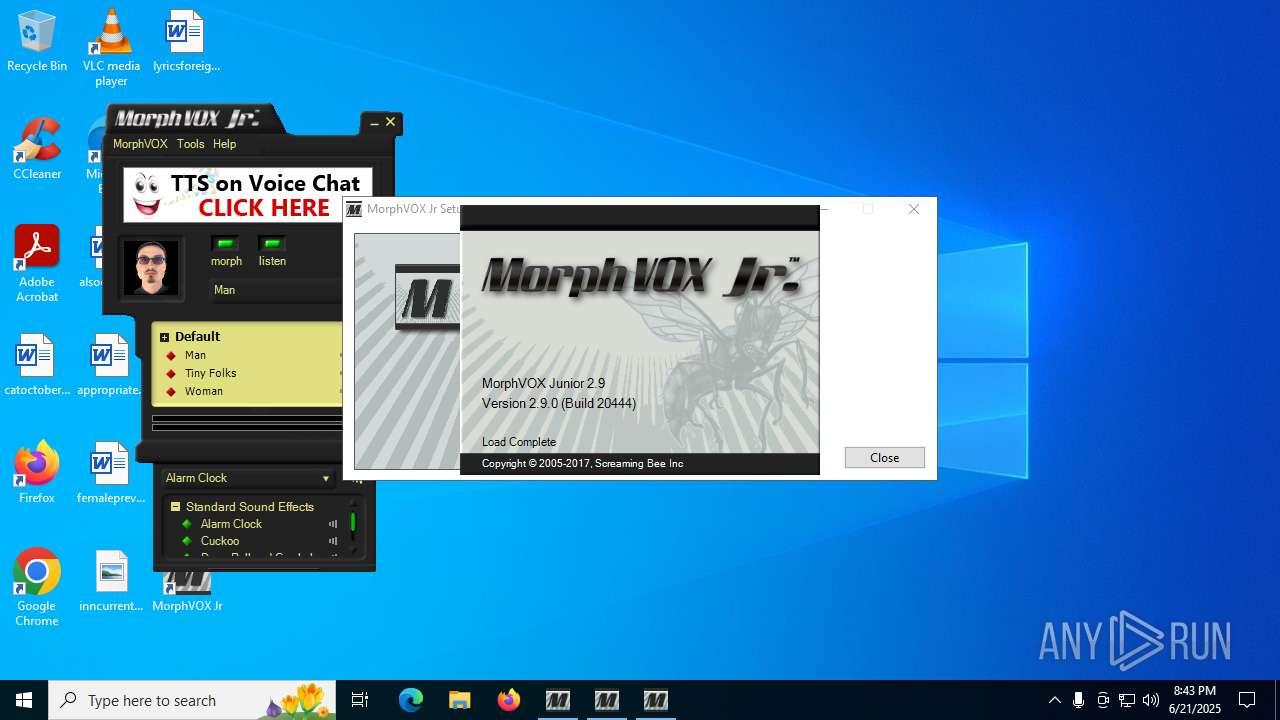The height and width of the screenshot is (720, 1280).
Task: Click the network tray icon
Action: point(1127,700)
